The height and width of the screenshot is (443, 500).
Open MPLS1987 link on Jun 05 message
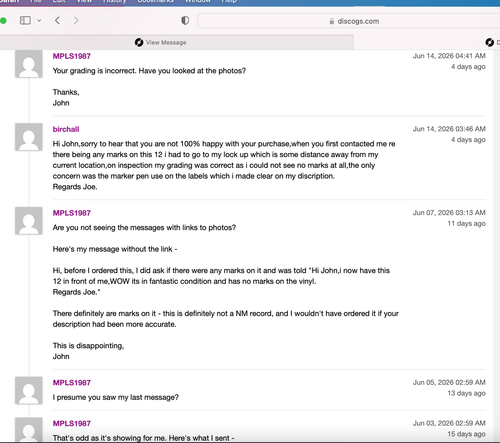(72, 382)
